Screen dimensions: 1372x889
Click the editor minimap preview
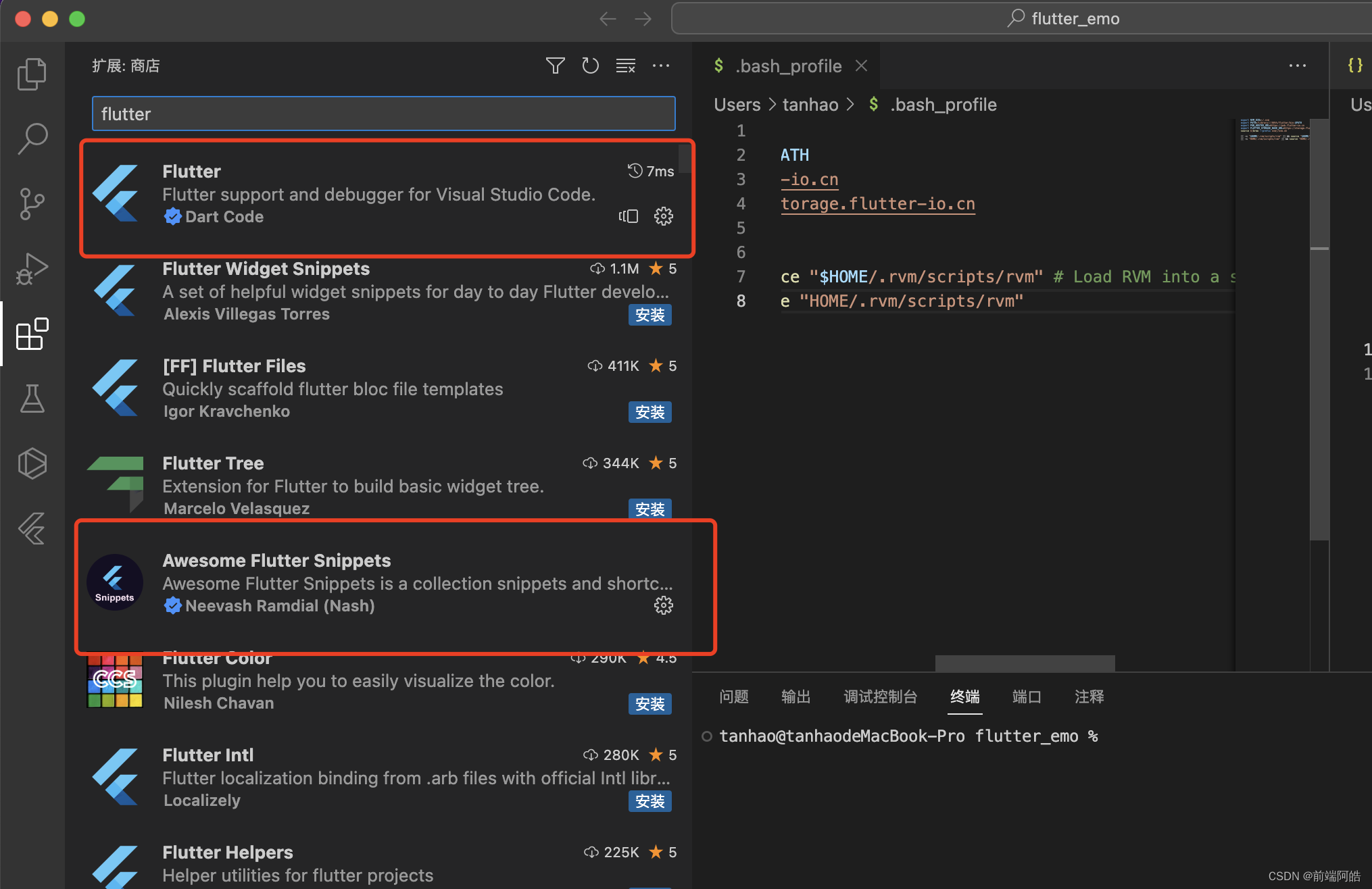click(1273, 130)
